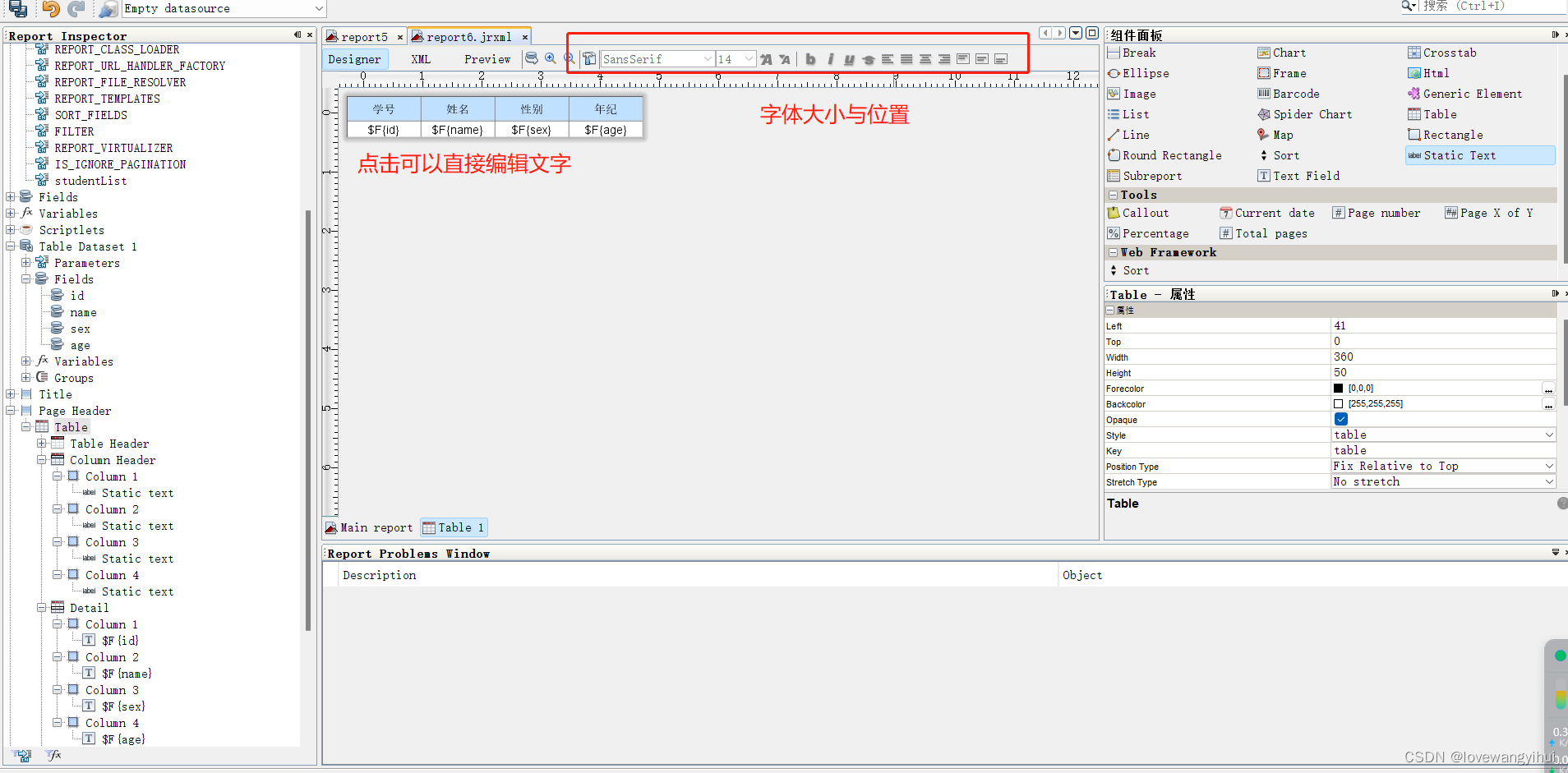Edit the Key value field
This screenshot has height=773, width=1568.
pos(1443,450)
